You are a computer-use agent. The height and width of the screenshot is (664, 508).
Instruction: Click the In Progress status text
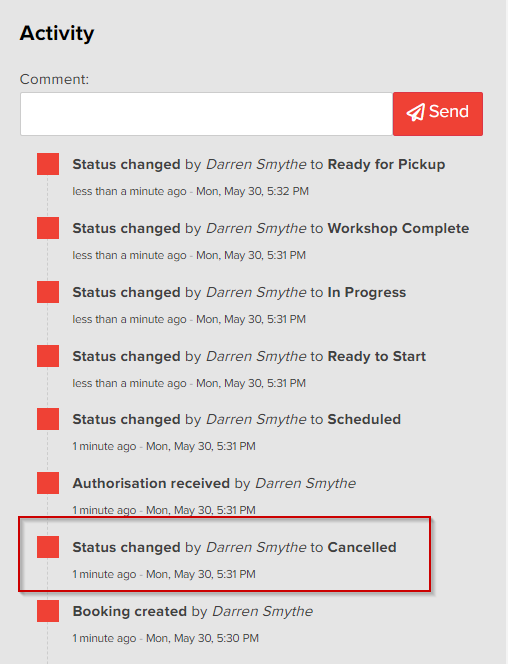pos(367,292)
